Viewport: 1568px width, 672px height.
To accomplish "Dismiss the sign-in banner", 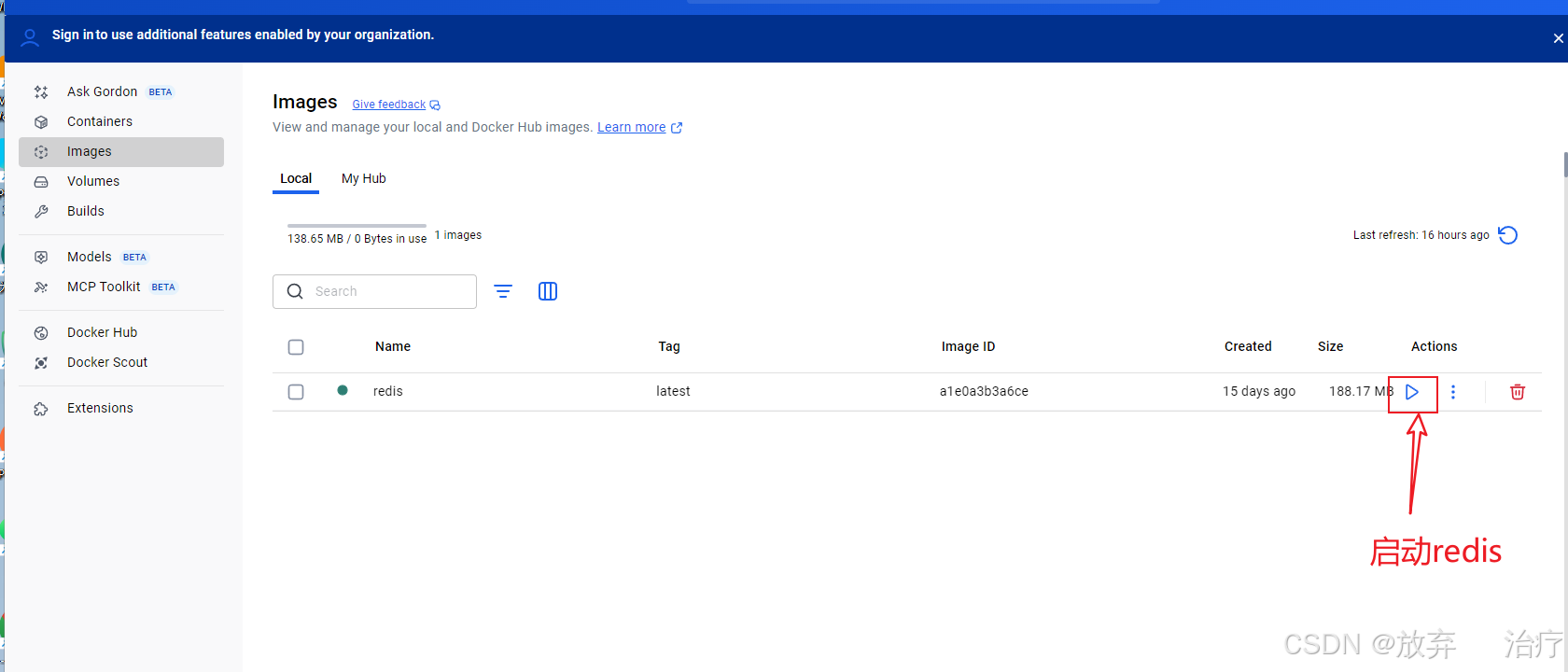I will point(1558,38).
